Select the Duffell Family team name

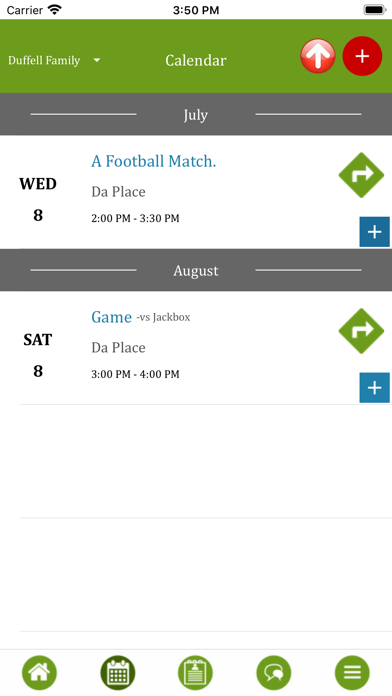click(x=44, y=60)
